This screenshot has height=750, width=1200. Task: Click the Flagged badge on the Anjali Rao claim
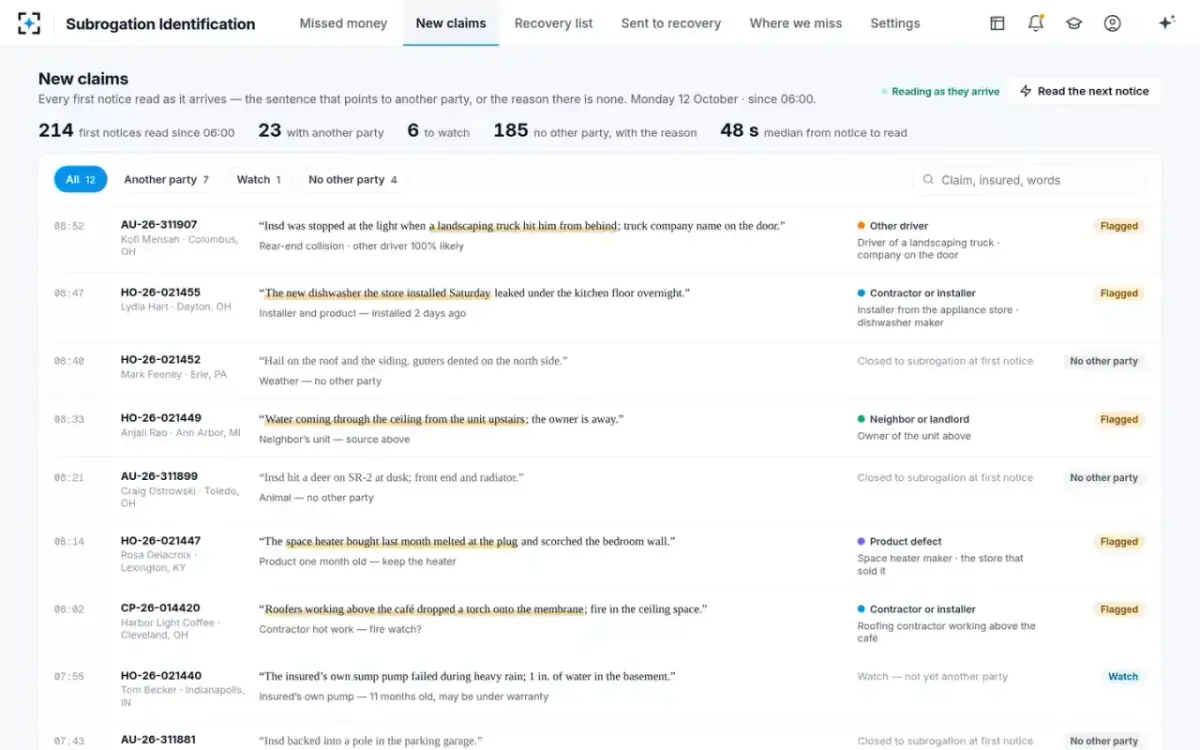(x=1119, y=420)
